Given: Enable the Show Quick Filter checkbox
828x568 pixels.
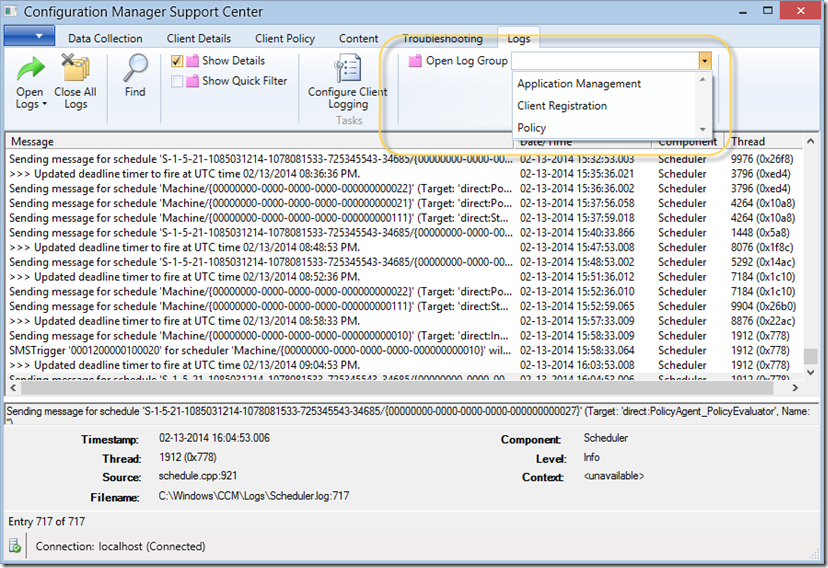Looking at the screenshot, I should pyautogui.click(x=177, y=81).
